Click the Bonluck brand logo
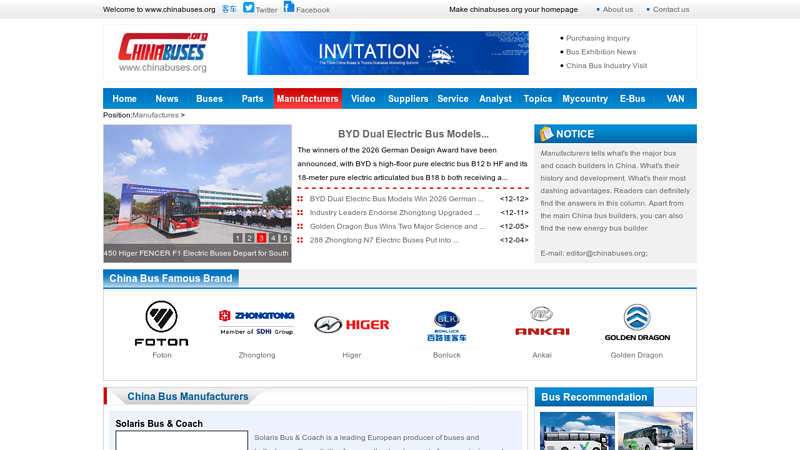800x450 pixels. pyautogui.click(x=446, y=326)
